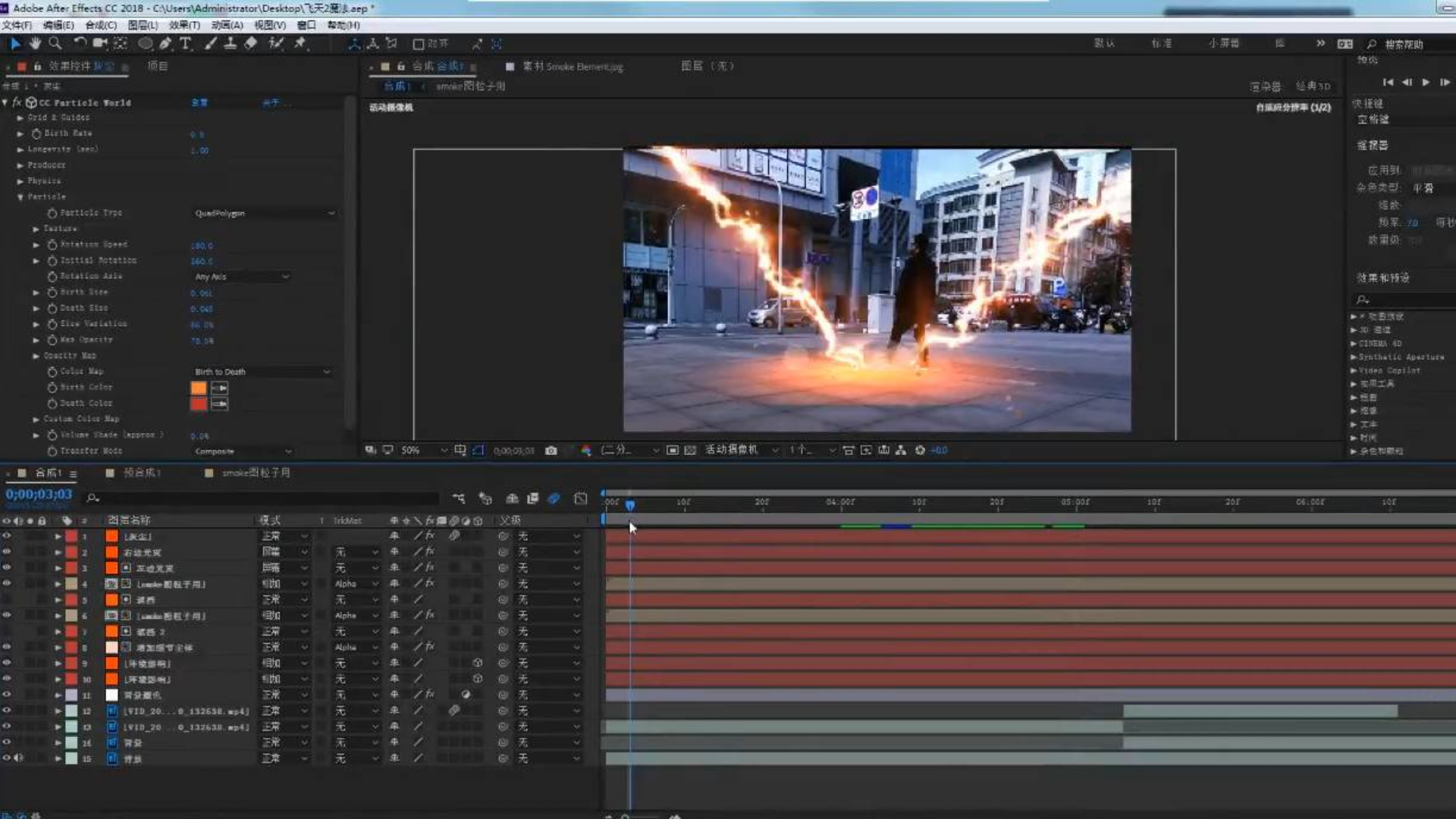Select the Ellipse shape tool
This screenshot has width=1456, height=819.
(x=145, y=43)
